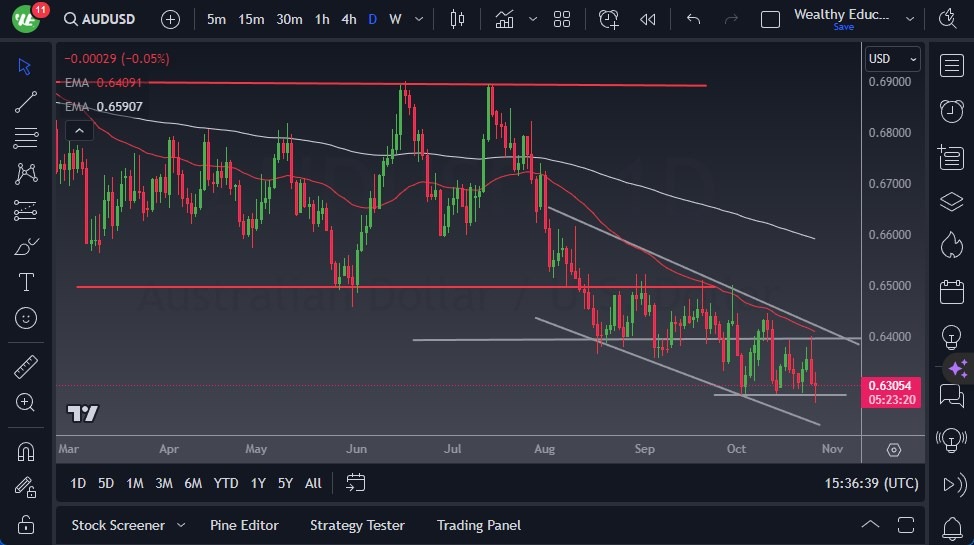Create an alert with the alarm icon
The width and height of the screenshot is (974, 545).
click(609, 19)
